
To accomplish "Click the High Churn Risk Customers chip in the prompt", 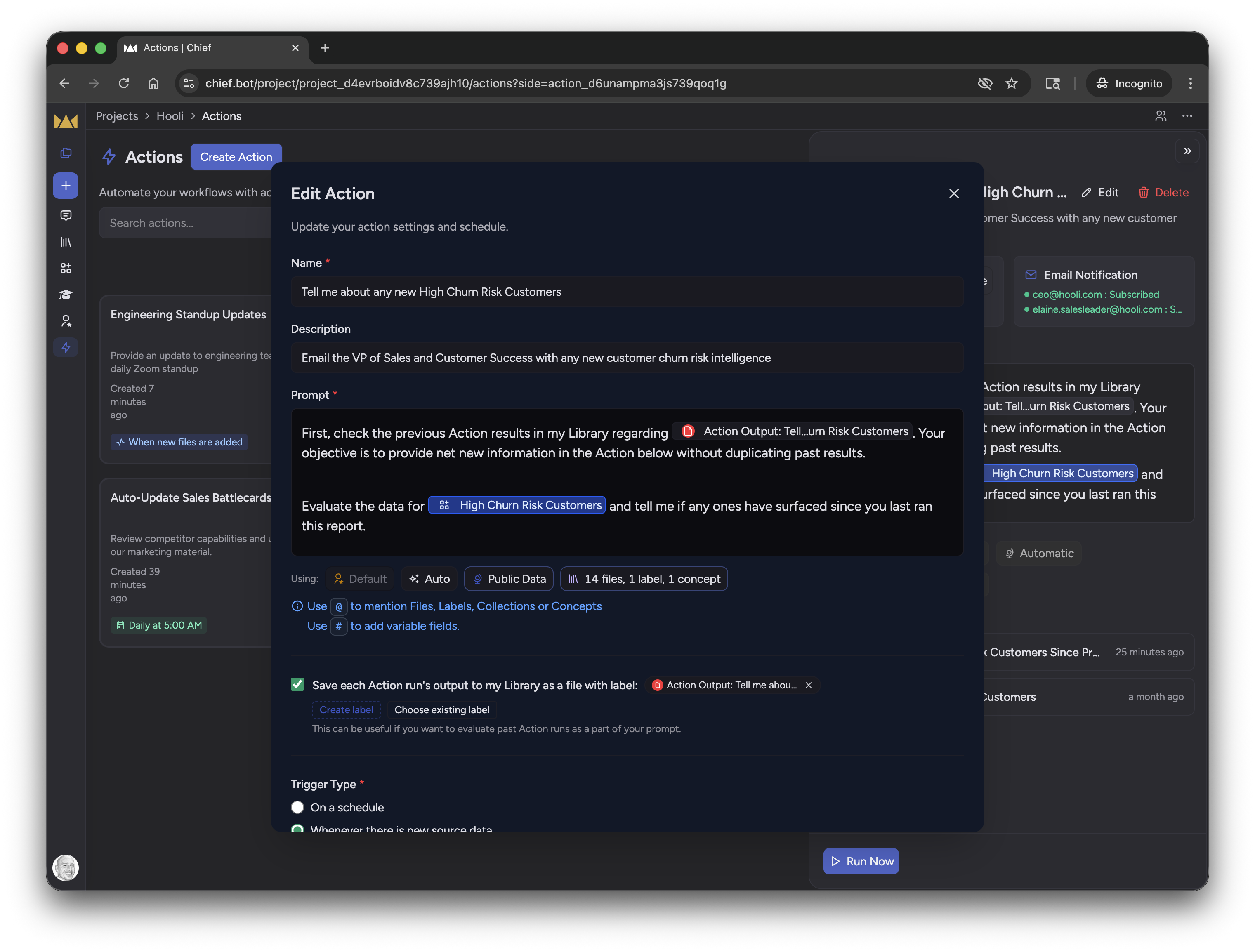I will tap(516, 505).
